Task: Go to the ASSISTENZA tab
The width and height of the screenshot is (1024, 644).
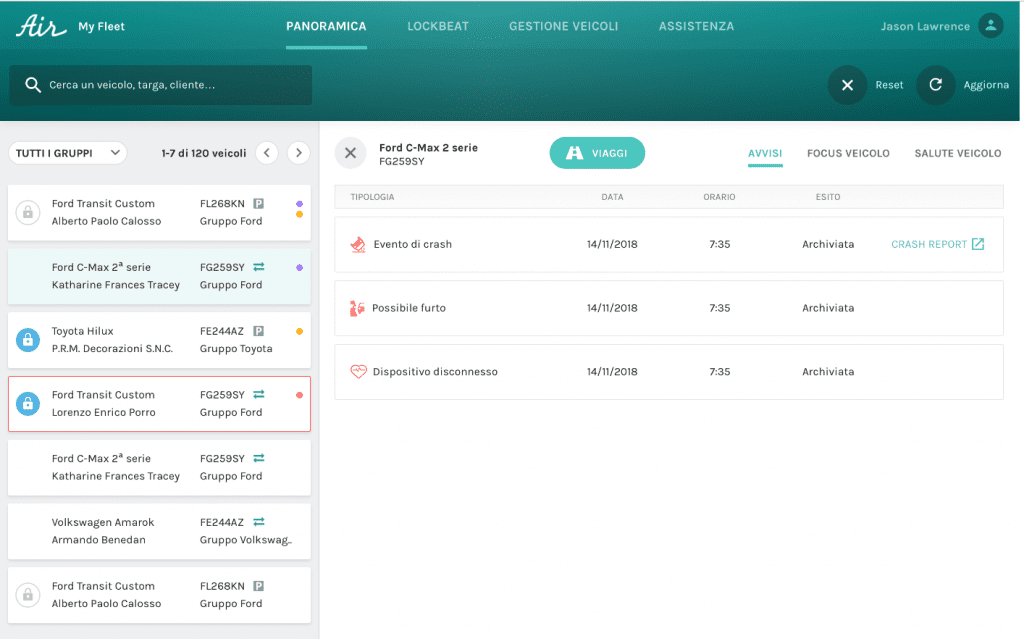Action: coord(696,26)
